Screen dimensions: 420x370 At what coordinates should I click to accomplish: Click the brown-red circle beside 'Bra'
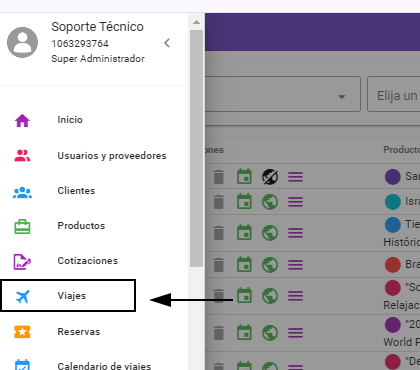pyautogui.click(x=393, y=265)
